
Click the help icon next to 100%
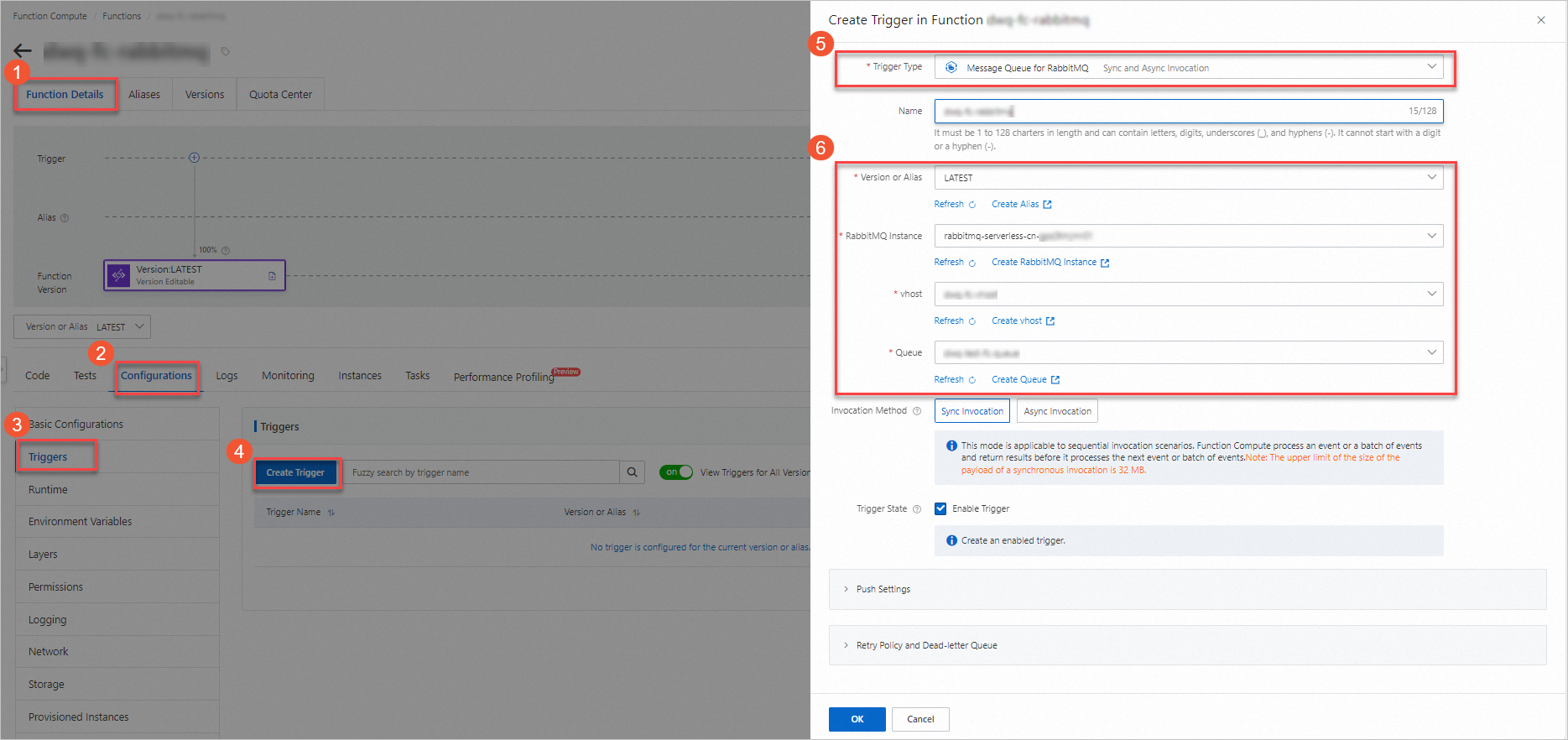tap(226, 250)
